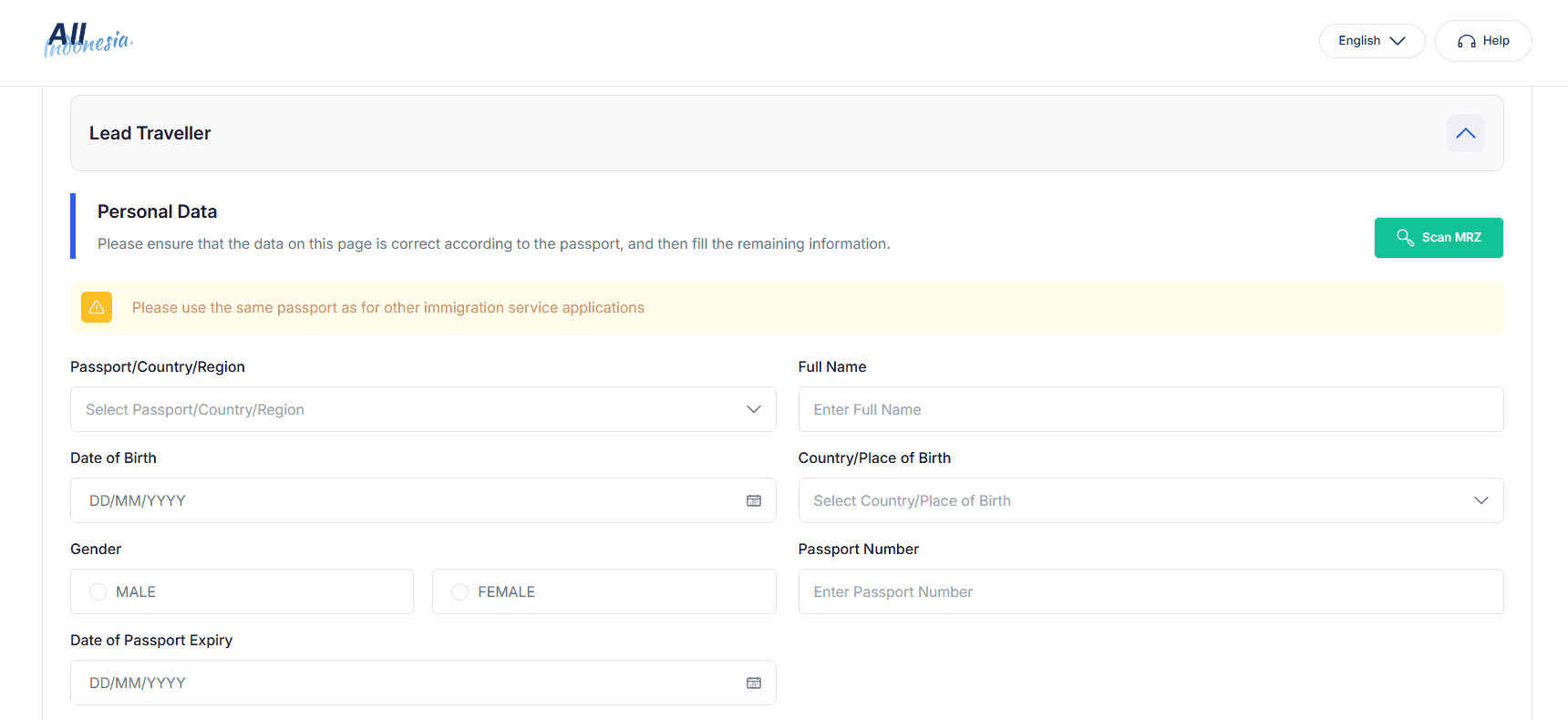Select the MALE gender radio button
Screen dimensions: 1568x720
[x=98, y=591]
